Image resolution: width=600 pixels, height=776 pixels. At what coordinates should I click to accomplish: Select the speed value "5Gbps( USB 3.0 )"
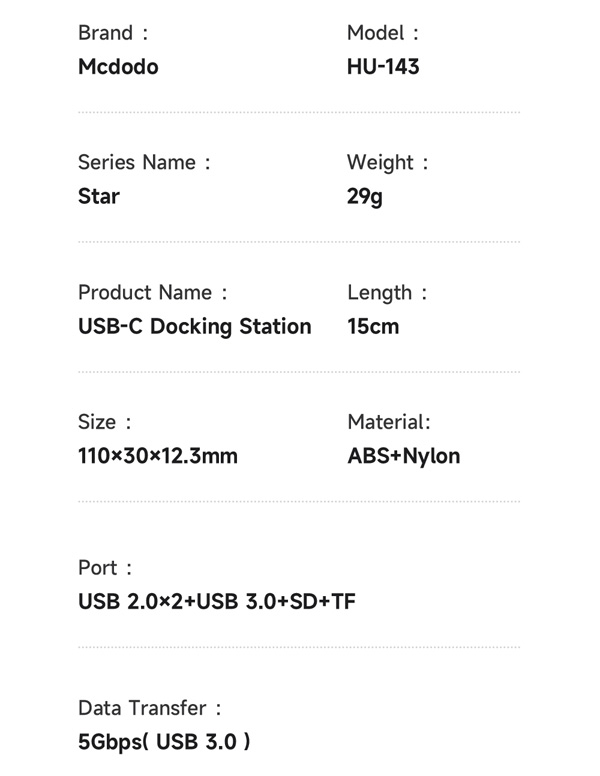pyautogui.click(x=164, y=741)
